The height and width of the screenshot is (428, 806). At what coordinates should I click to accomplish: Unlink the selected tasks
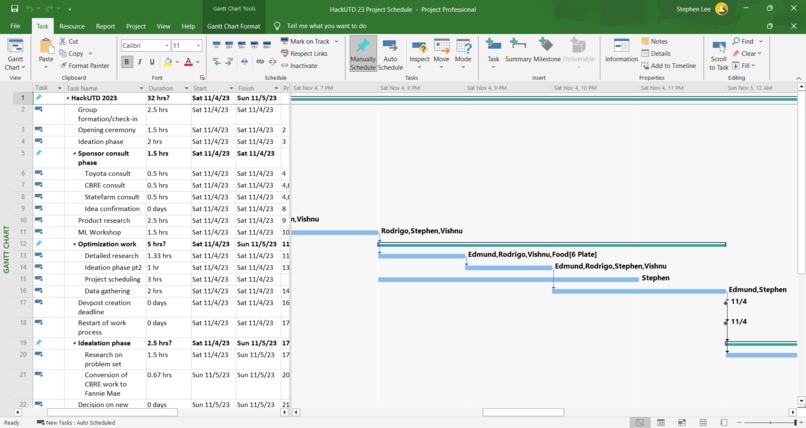tap(272, 62)
